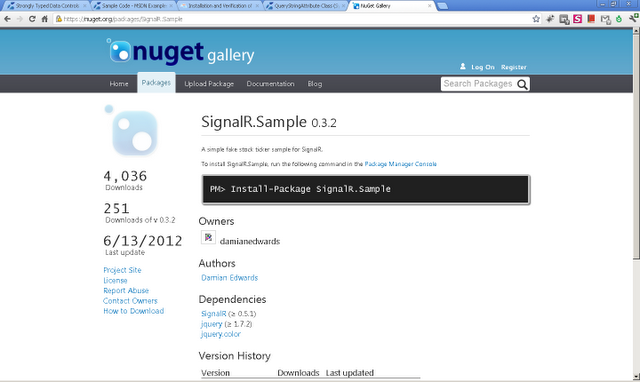Open the Project Site link
Screen dimensions: 640x382
tap(122, 270)
